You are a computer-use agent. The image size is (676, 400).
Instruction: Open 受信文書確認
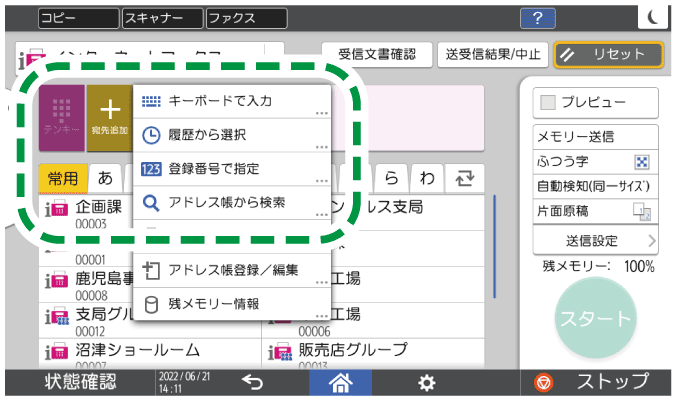pyautogui.click(x=377, y=55)
